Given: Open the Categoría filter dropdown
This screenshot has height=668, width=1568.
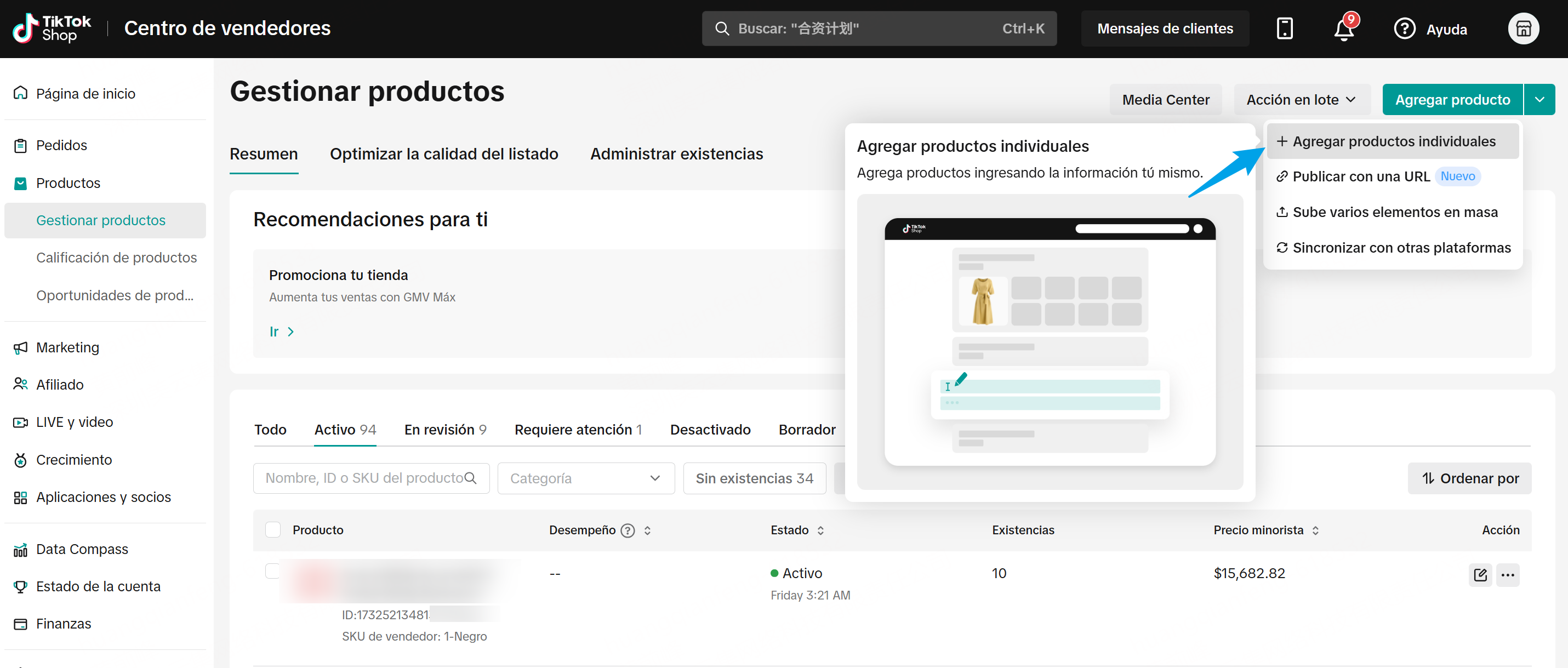Looking at the screenshot, I should pyautogui.click(x=585, y=478).
